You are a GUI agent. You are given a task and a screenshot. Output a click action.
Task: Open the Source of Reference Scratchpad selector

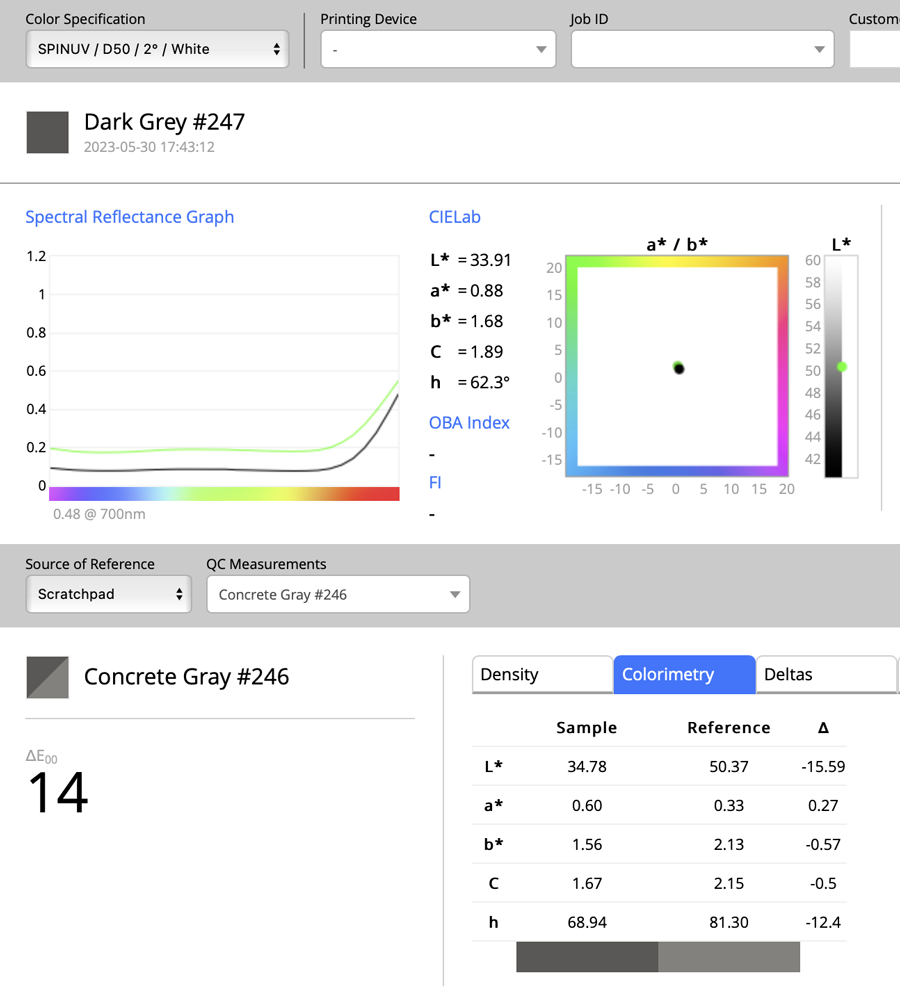[x=109, y=594]
